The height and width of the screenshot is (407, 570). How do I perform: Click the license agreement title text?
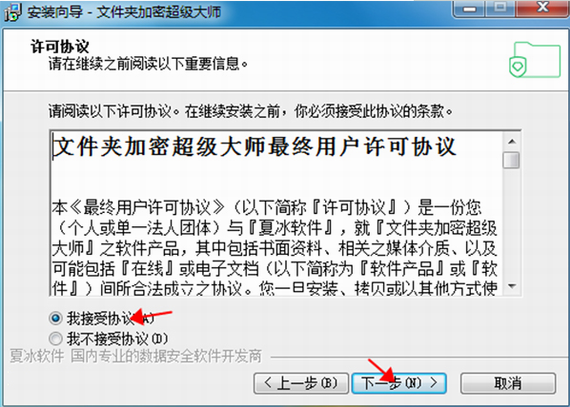254,147
